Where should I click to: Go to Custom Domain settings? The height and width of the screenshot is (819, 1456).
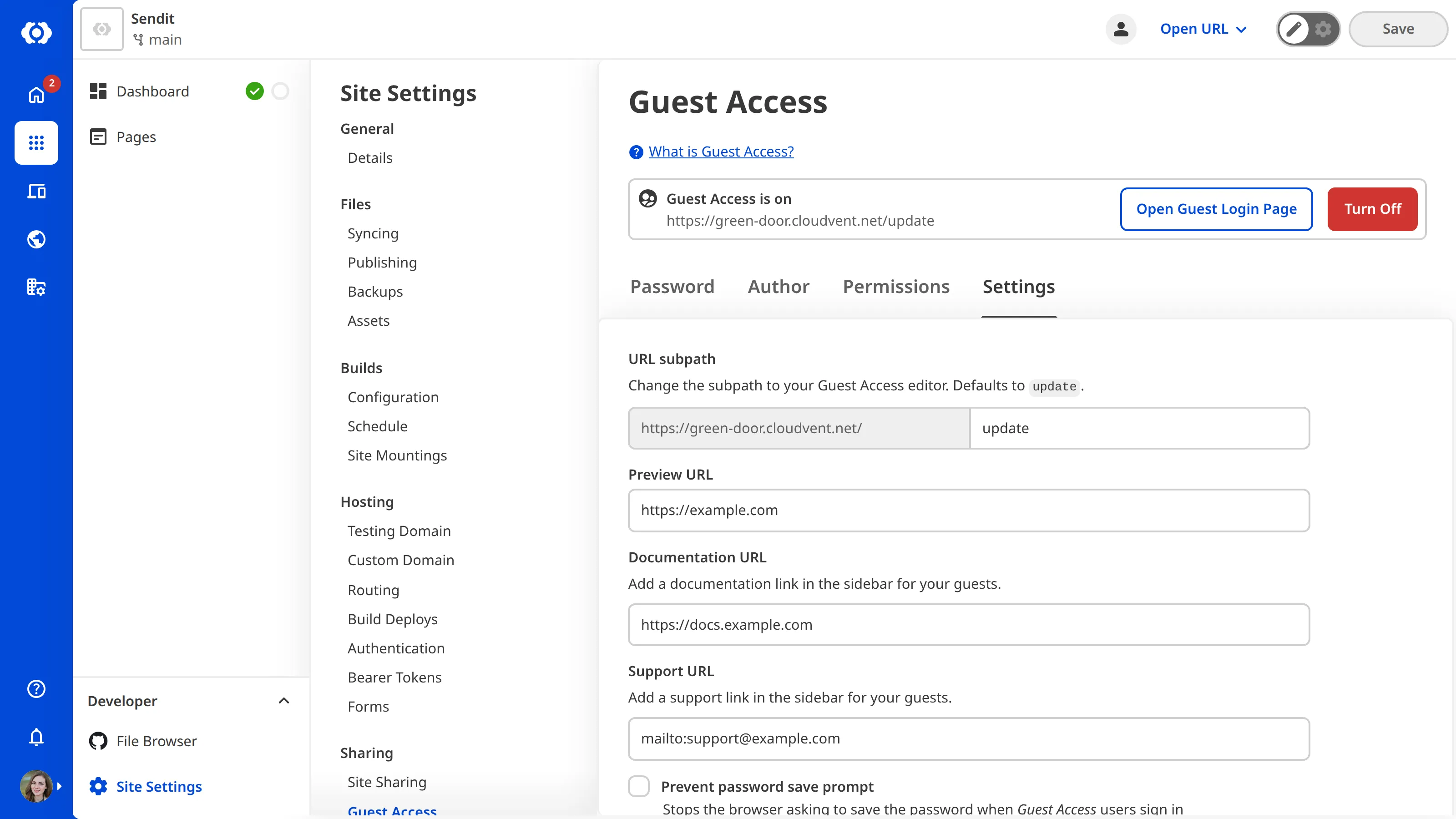point(401,560)
